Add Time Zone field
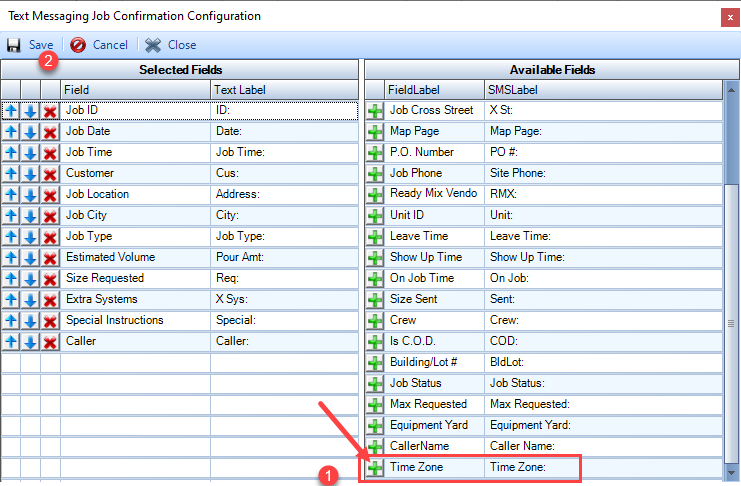The image size is (741, 486). [375, 468]
